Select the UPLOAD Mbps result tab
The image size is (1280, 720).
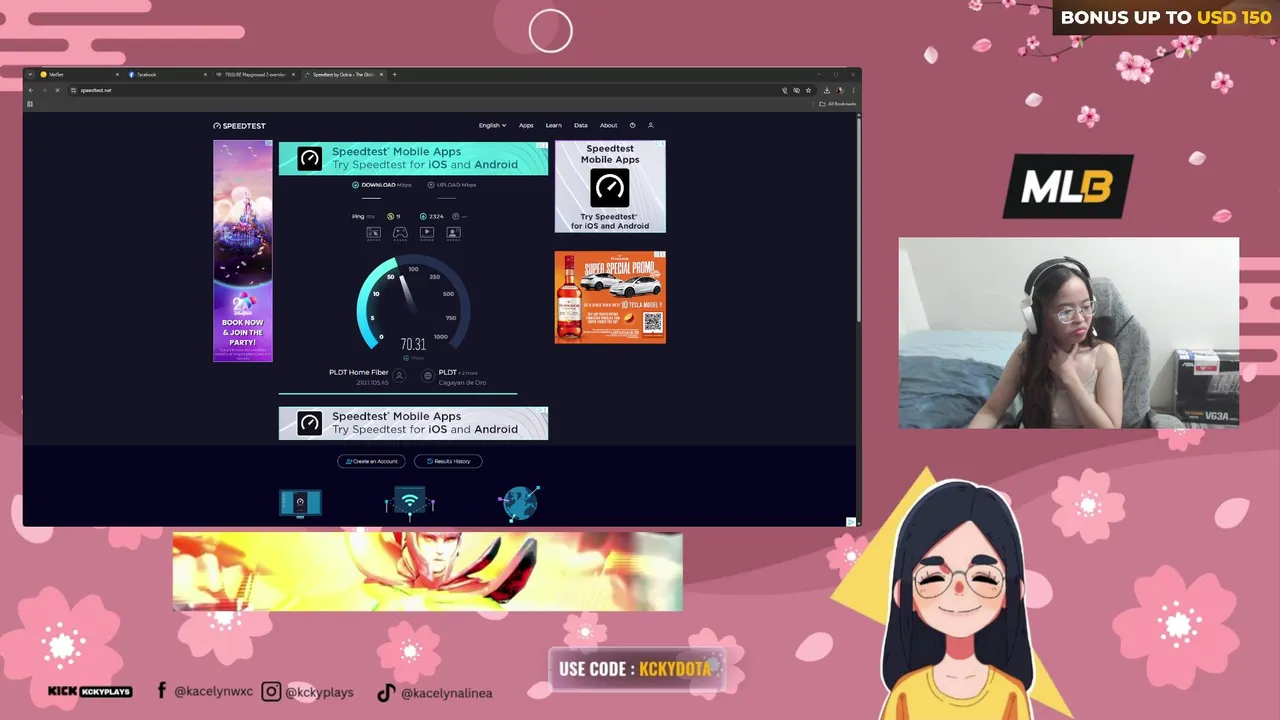(x=452, y=185)
